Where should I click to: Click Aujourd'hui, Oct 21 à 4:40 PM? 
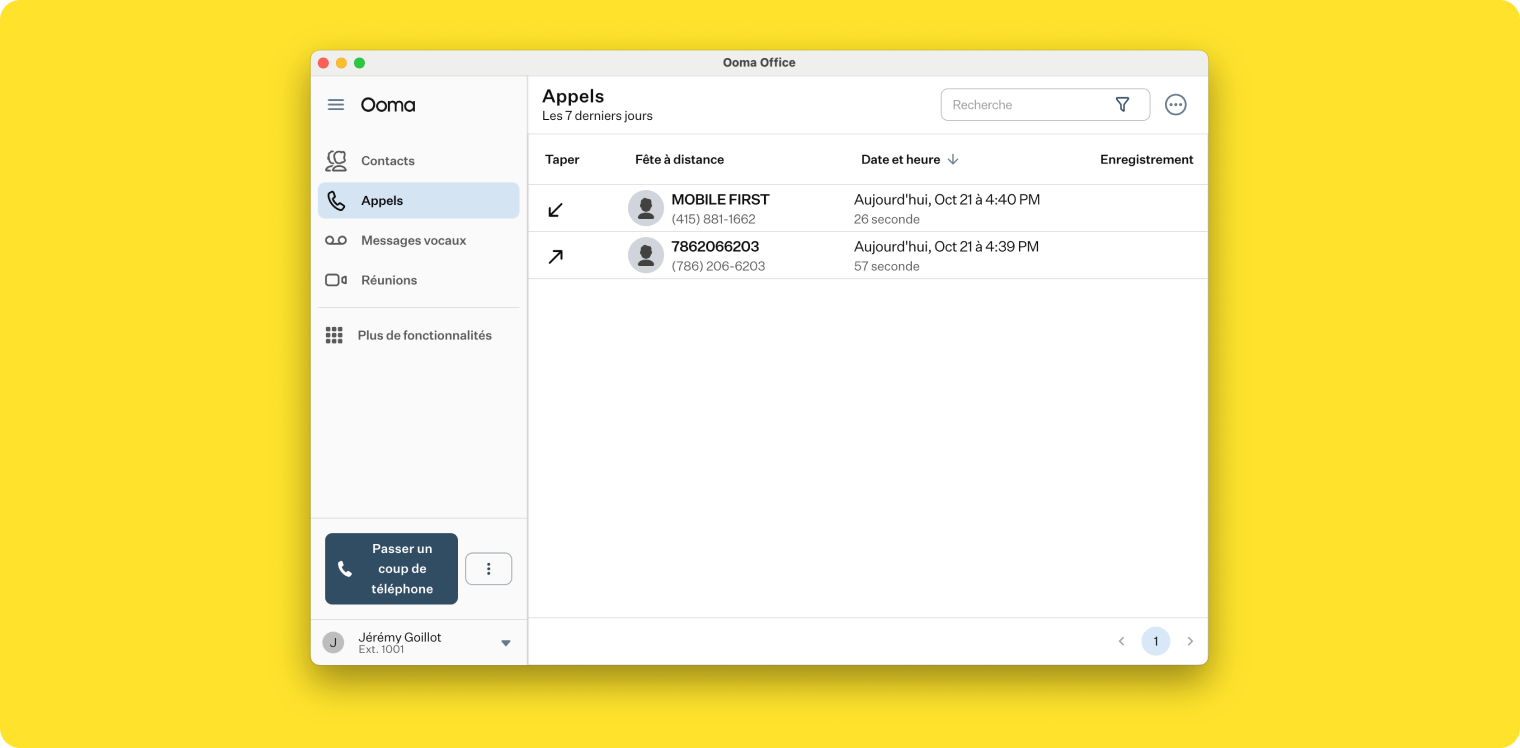coord(947,200)
